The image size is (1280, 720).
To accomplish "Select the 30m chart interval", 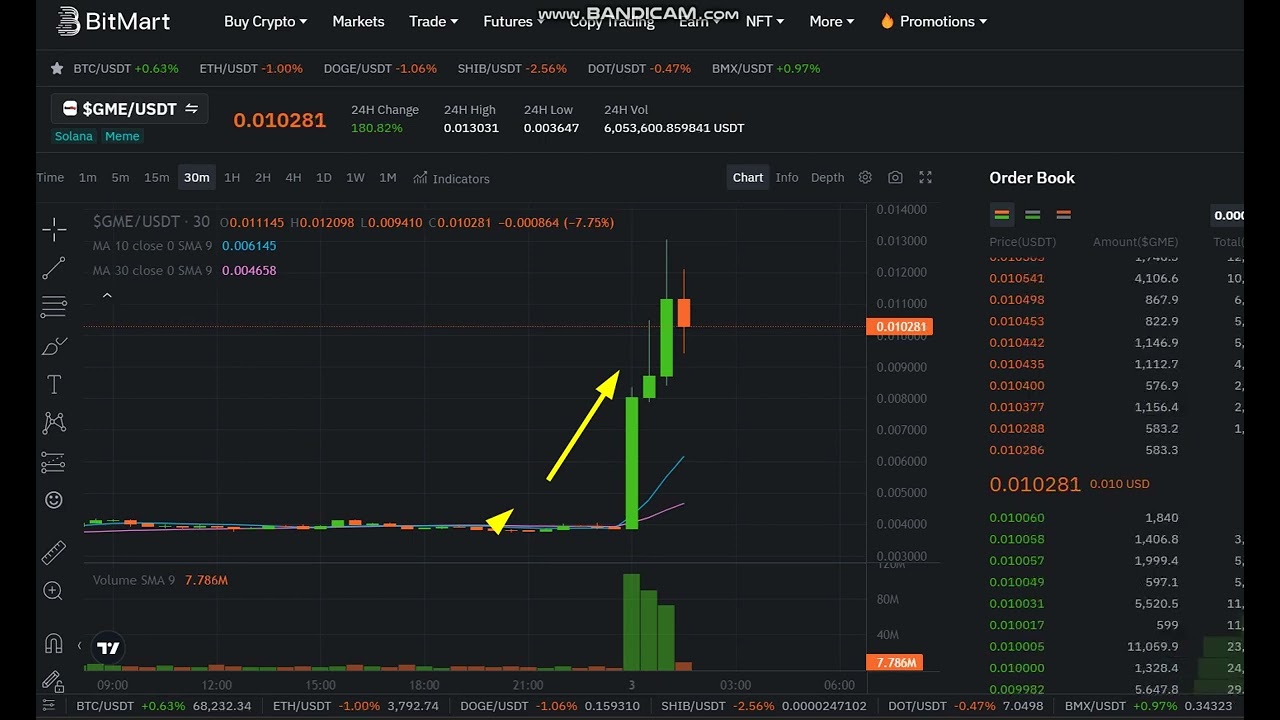I will tap(196, 177).
